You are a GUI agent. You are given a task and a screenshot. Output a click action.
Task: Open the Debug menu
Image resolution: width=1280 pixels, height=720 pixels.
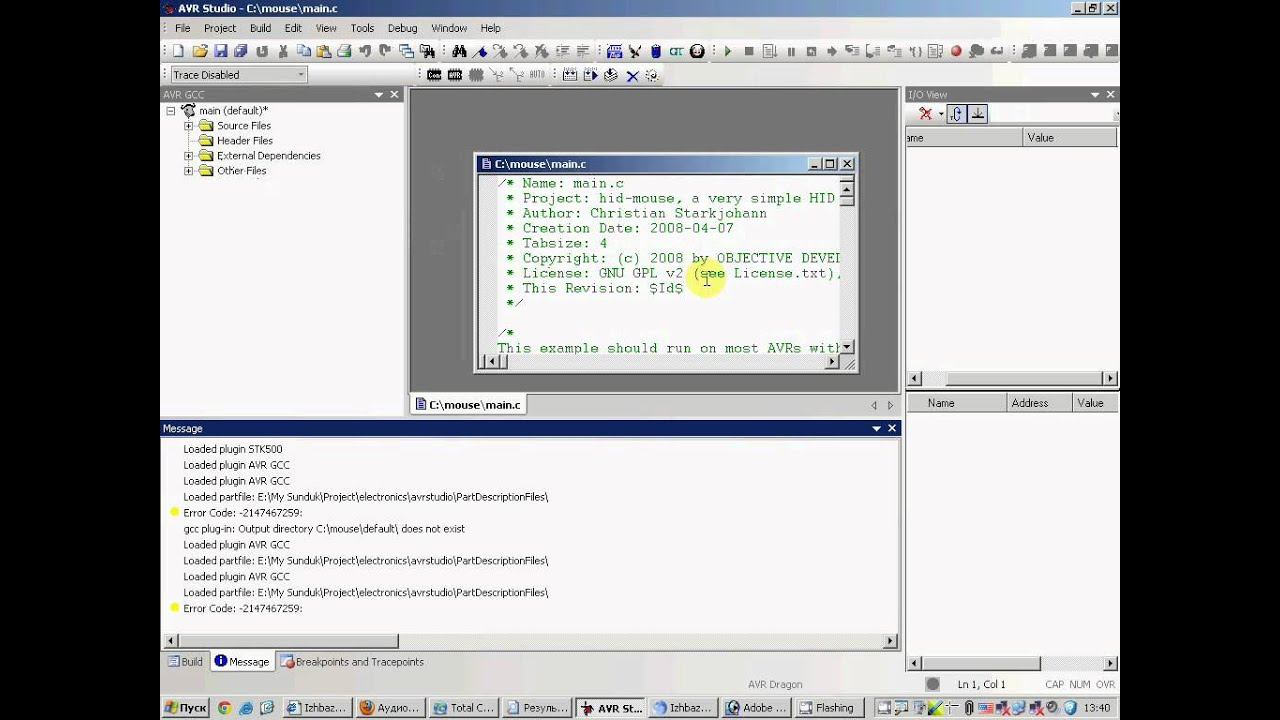click(x=402, y=28)
